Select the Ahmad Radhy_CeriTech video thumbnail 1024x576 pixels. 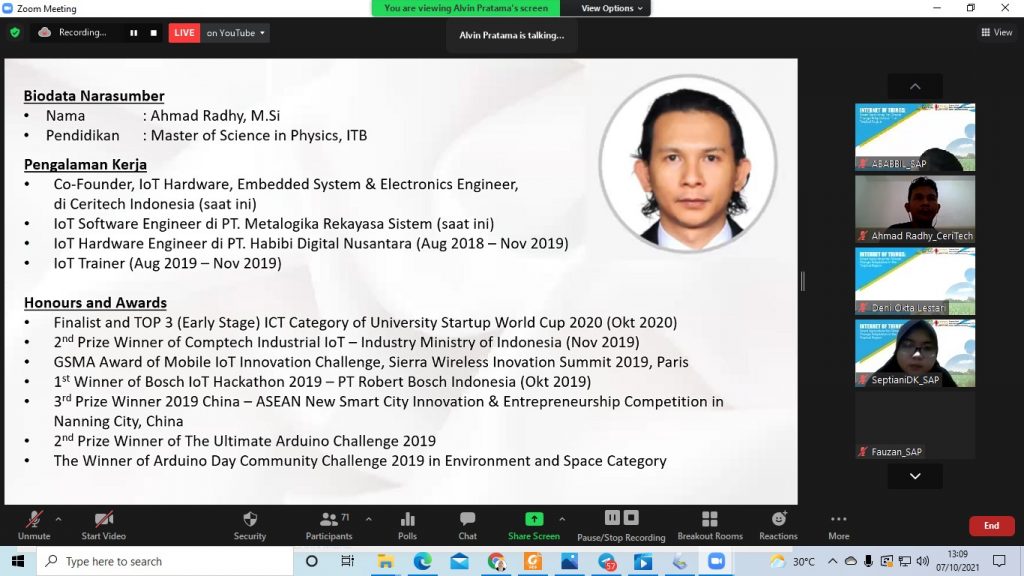coord(915,209)
